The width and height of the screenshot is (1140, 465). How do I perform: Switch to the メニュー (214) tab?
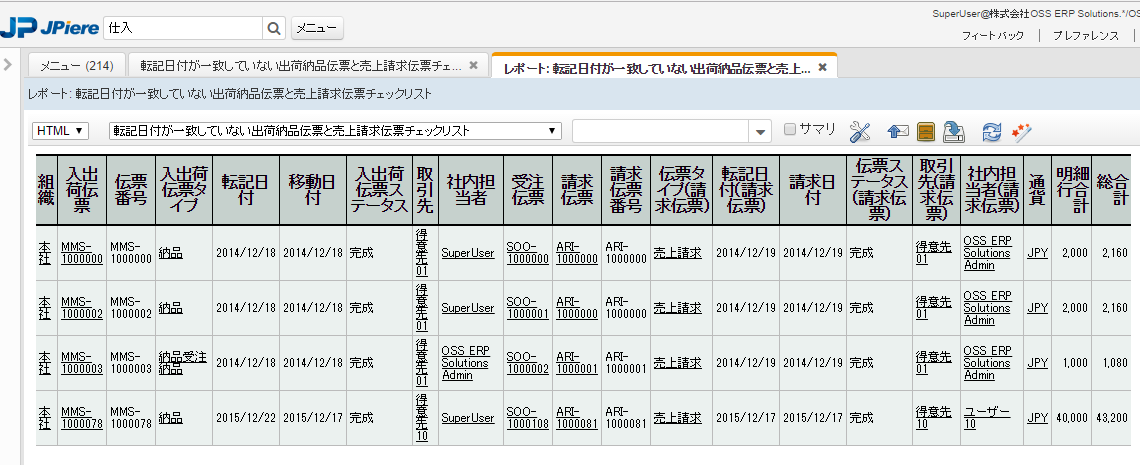pyautogui.click(x=76, y=65)
